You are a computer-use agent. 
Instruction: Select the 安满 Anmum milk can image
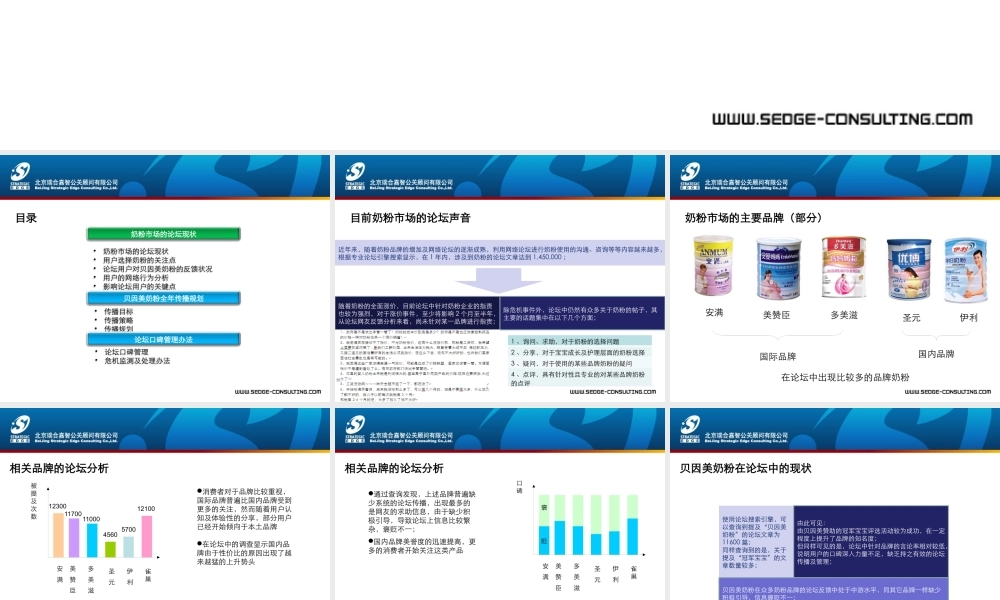point(714,267)
